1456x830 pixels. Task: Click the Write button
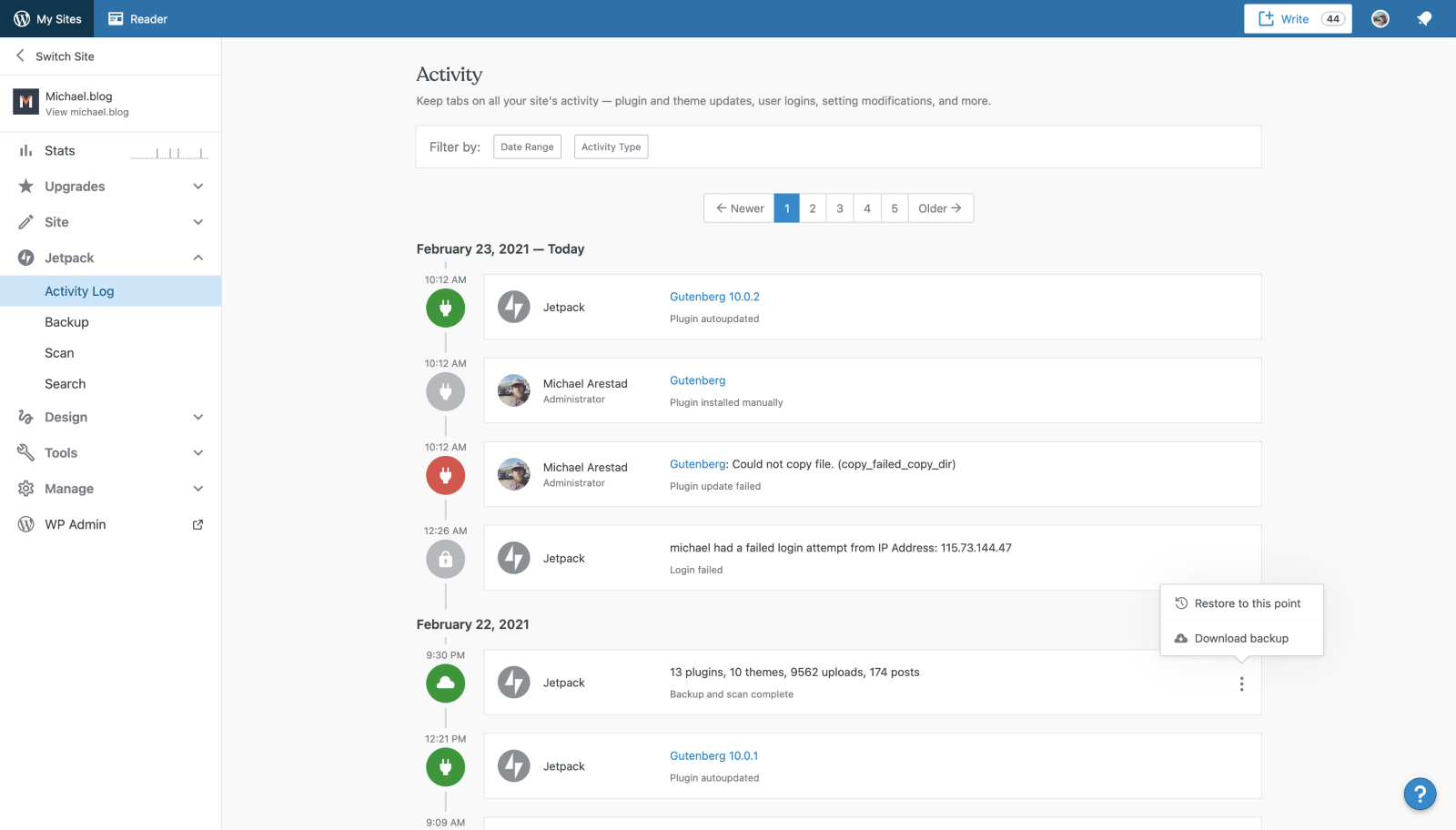click(1298, 18)
